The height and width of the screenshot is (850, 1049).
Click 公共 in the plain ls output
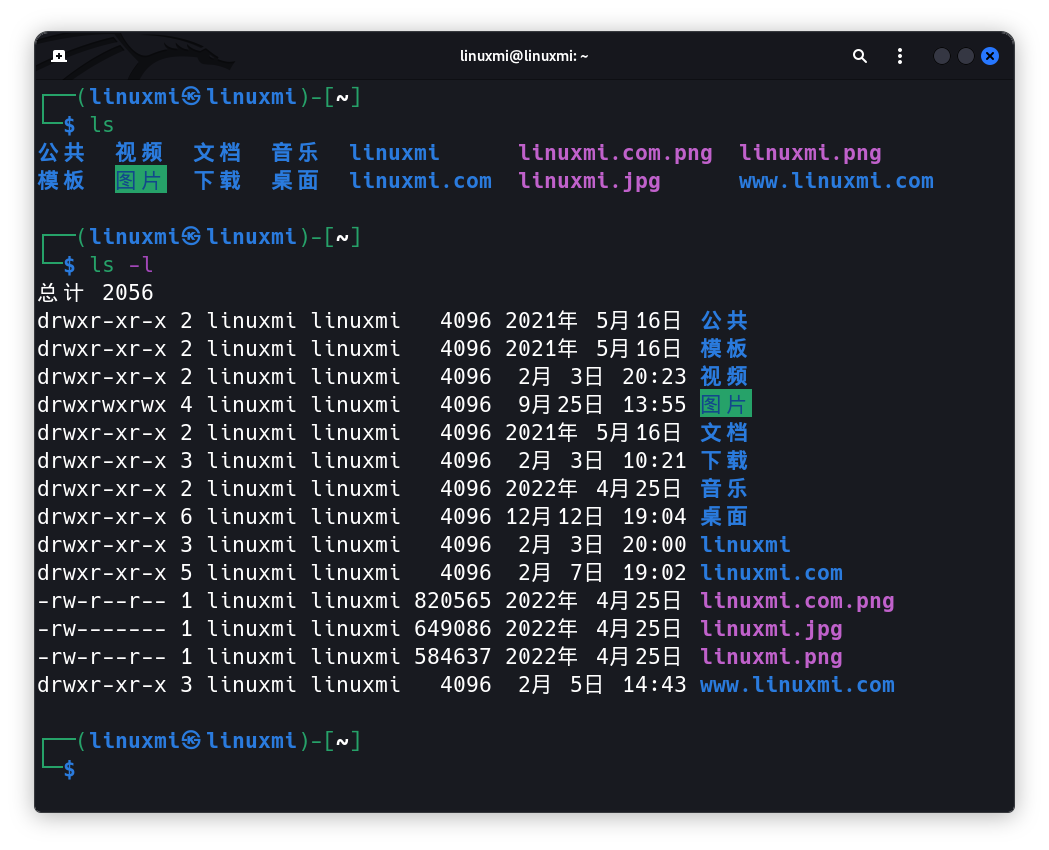pyautogui.click(x=62, y=153)
